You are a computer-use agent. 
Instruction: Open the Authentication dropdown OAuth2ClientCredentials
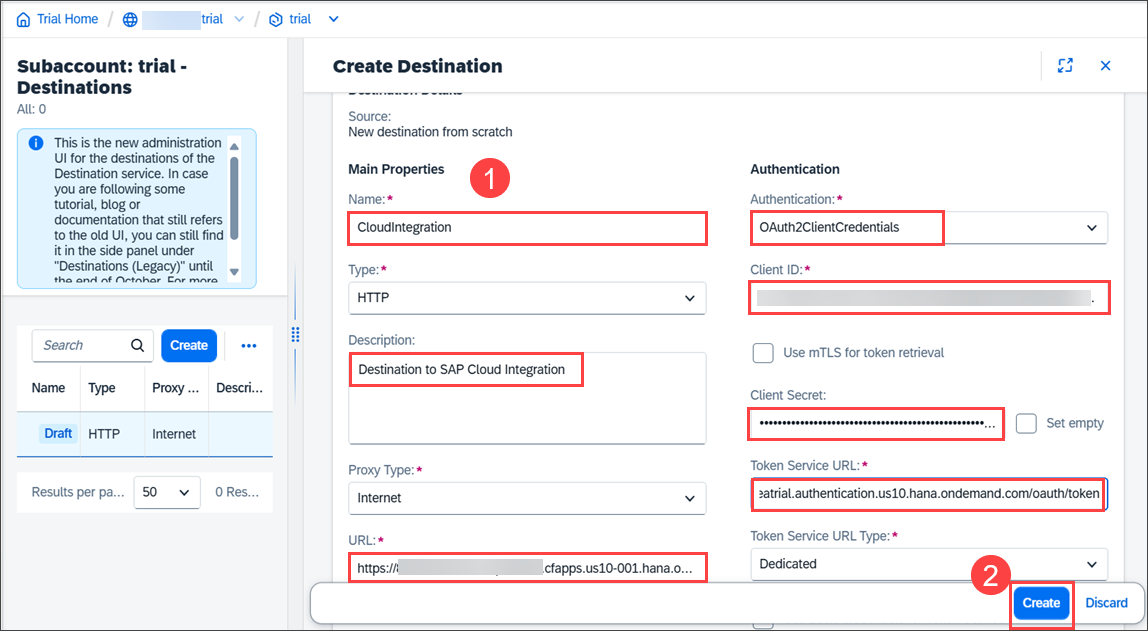pos(929,228)
